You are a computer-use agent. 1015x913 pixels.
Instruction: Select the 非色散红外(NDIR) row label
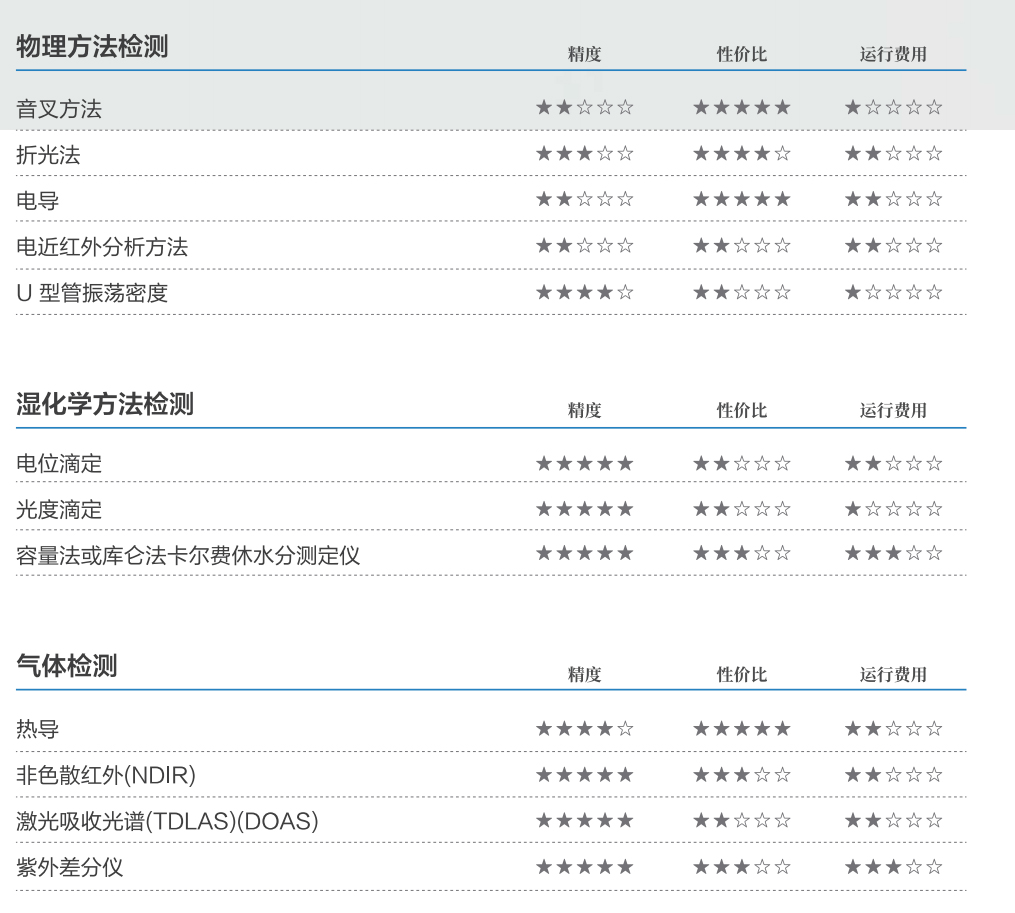pos(106,775)
